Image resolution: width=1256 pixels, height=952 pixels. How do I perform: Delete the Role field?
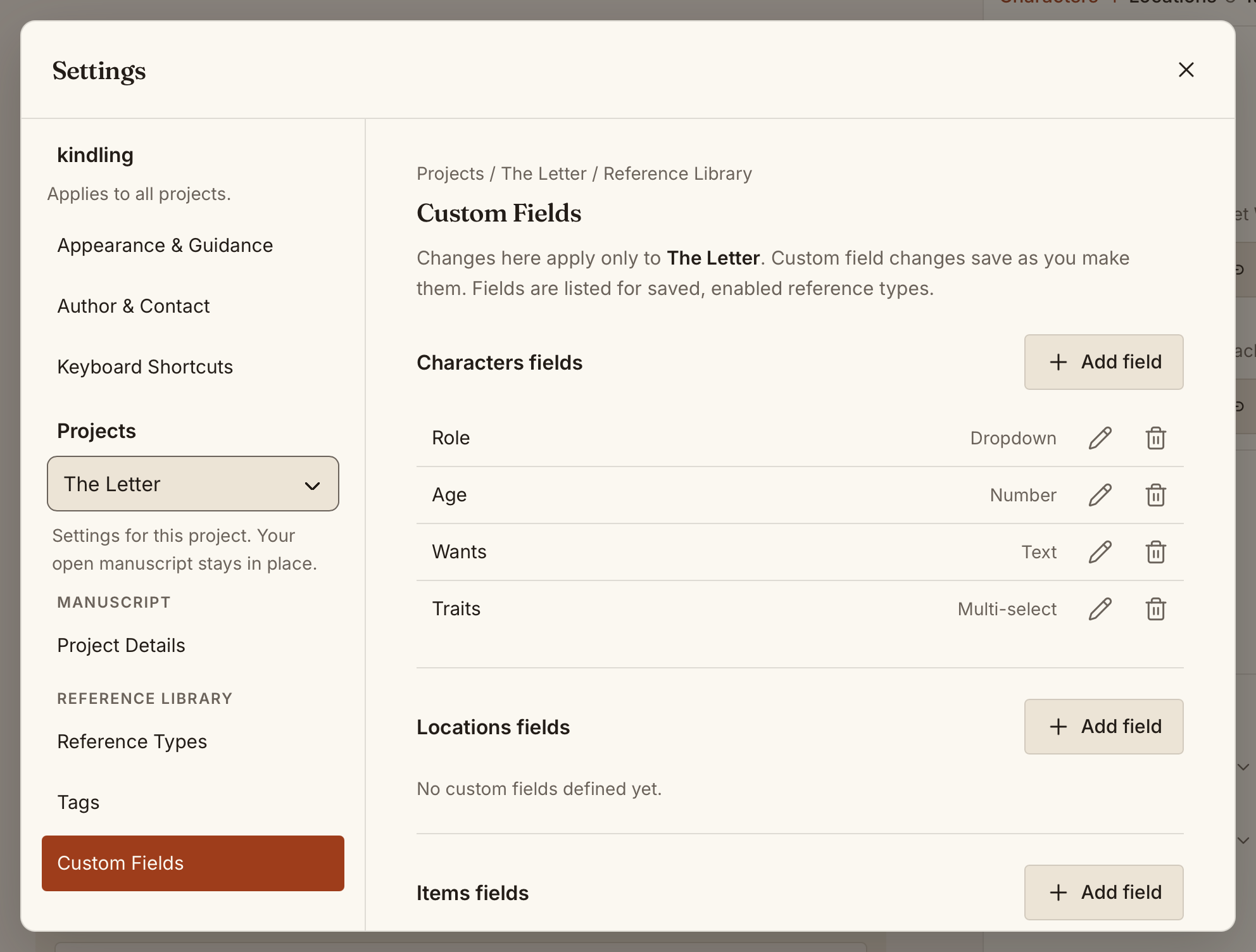pos(1156,438)
